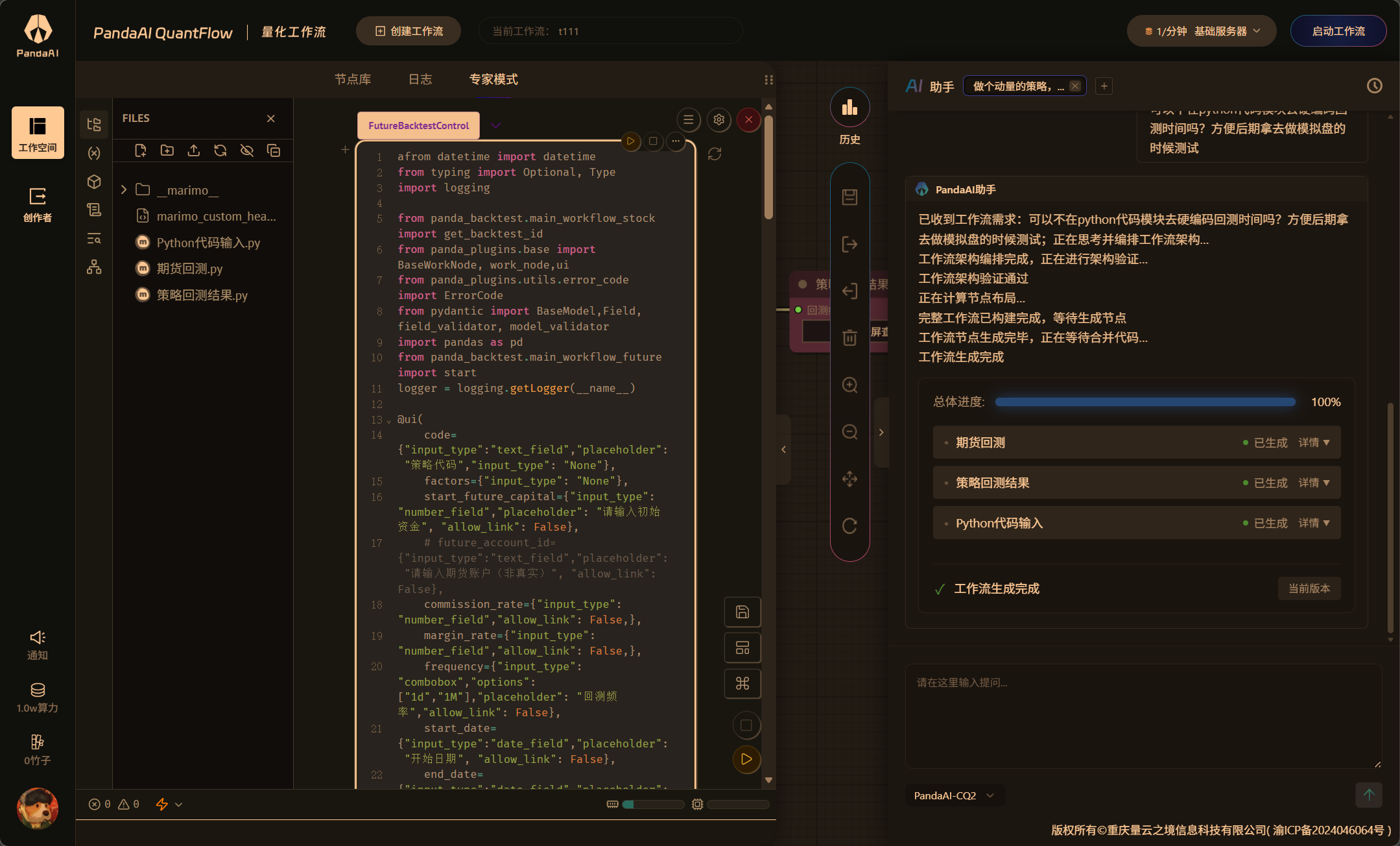The image size is (1400, 846).
Task: Toggle hidden files visibility in FILES
Action: click(x=247, y=151)
